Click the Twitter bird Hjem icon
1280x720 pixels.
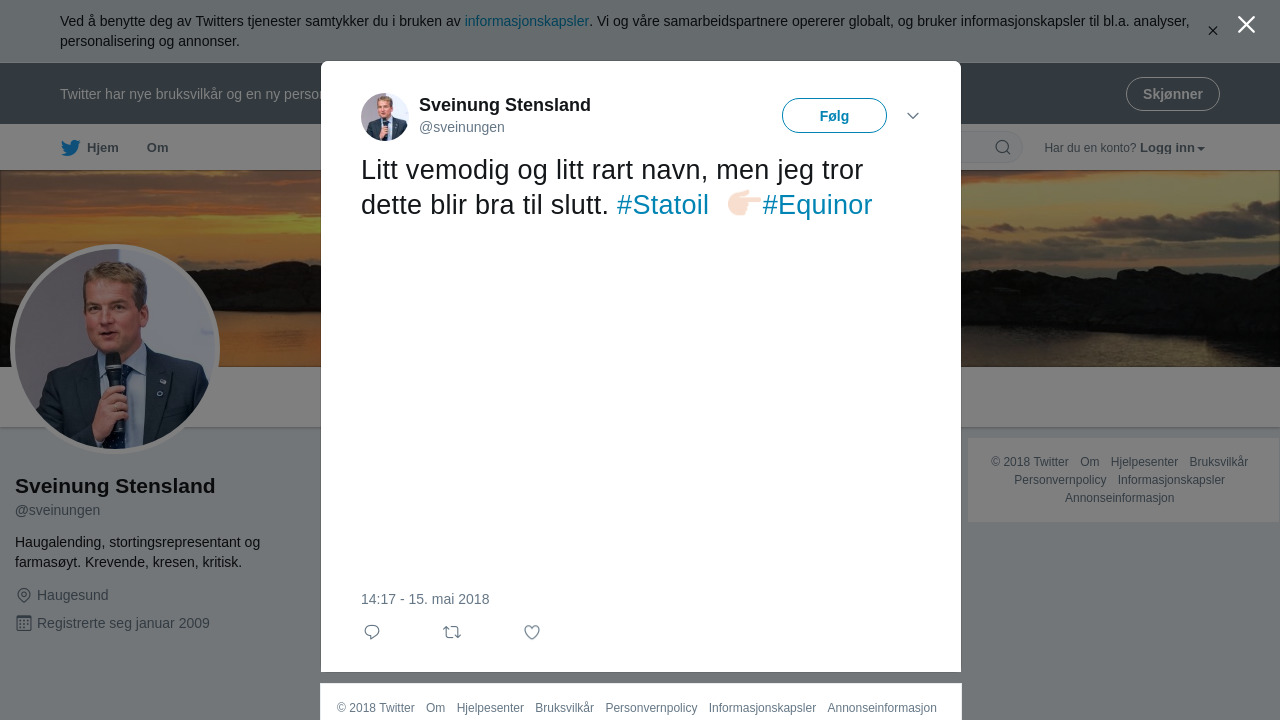71,148
